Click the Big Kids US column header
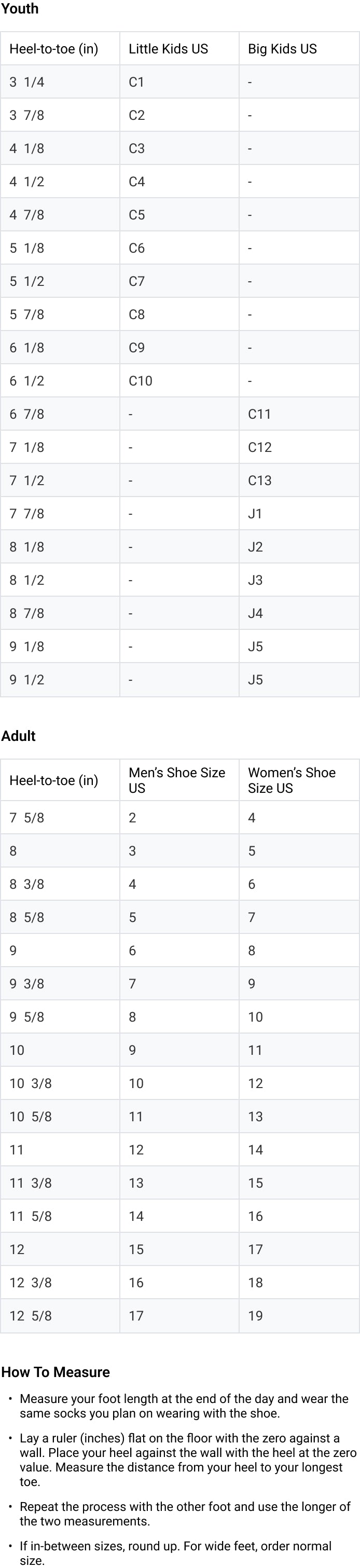This screenshot has width=360, height=1568. click(x=282, y=49)
